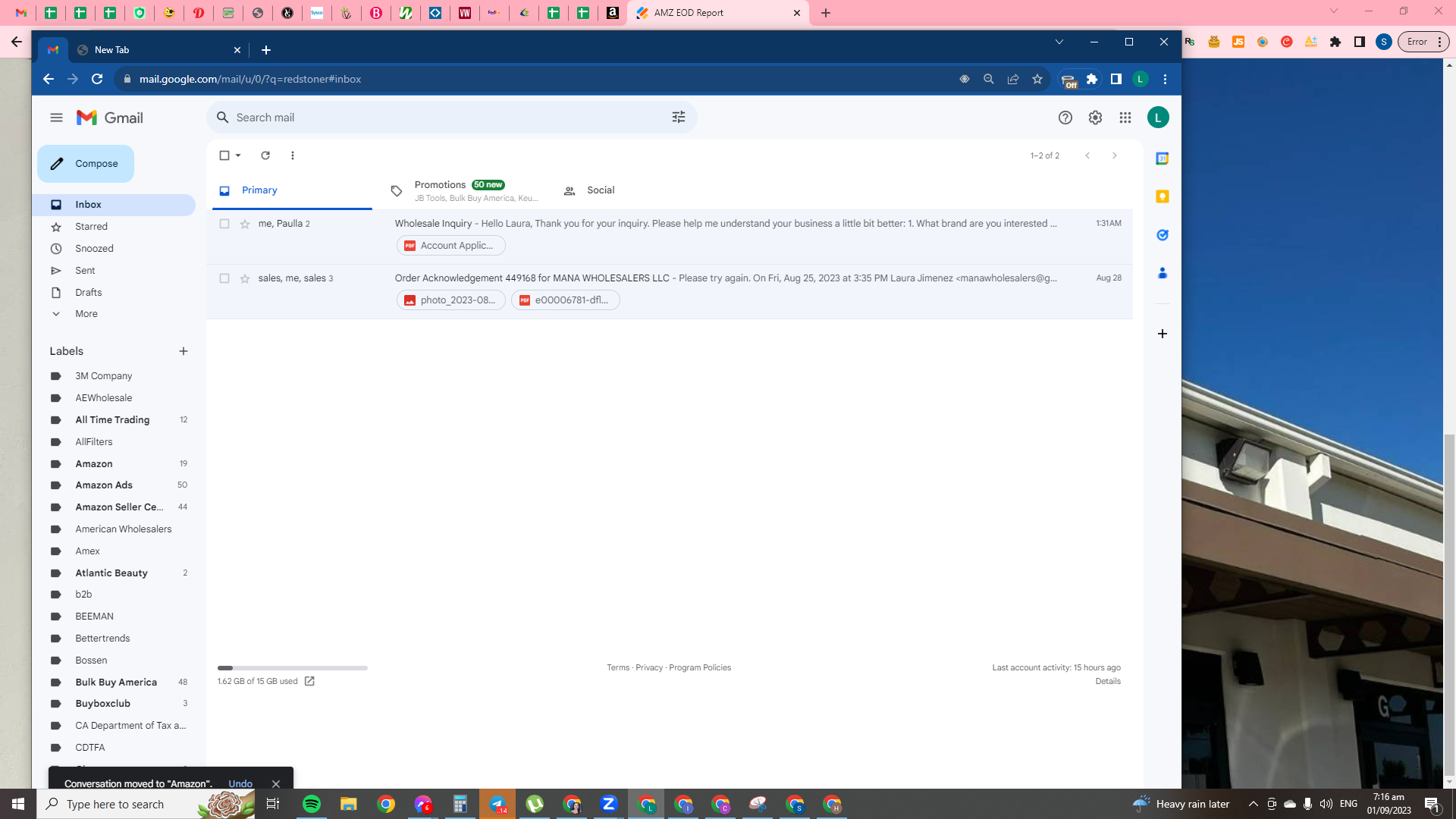1456x819 pixels.
Task: Open the More options menu above the message list
Action: point(293,155)
